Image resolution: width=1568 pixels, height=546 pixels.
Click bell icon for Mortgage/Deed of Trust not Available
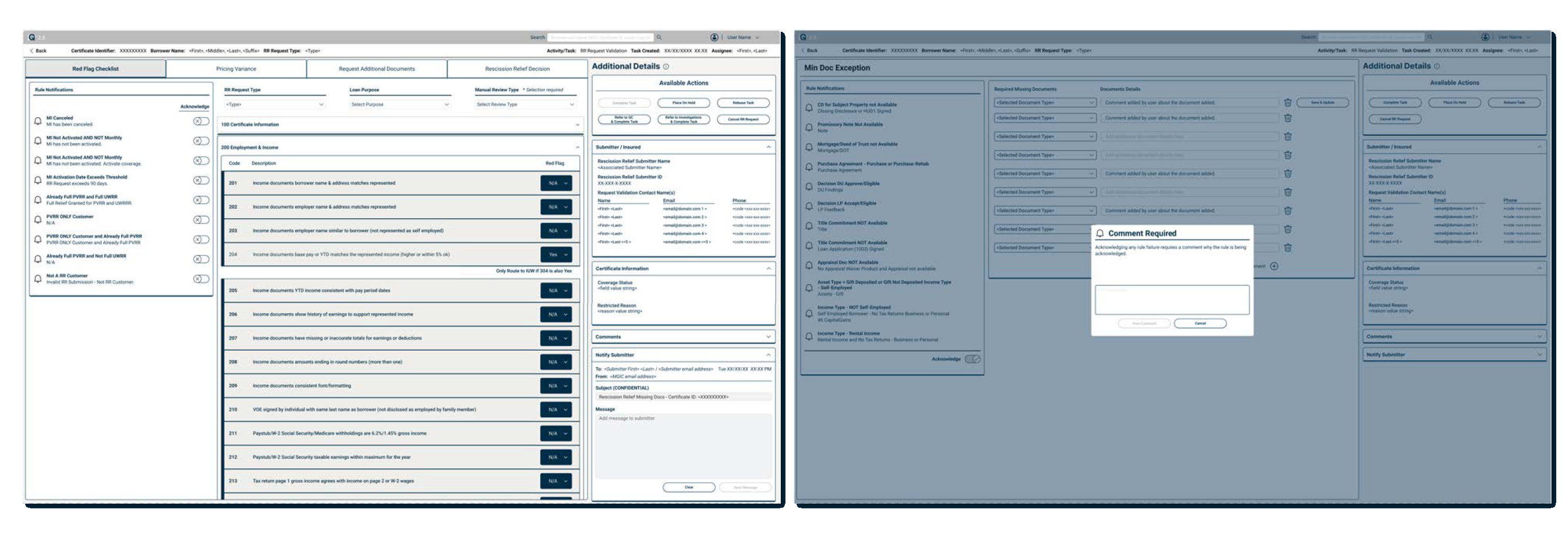point(809,148)
